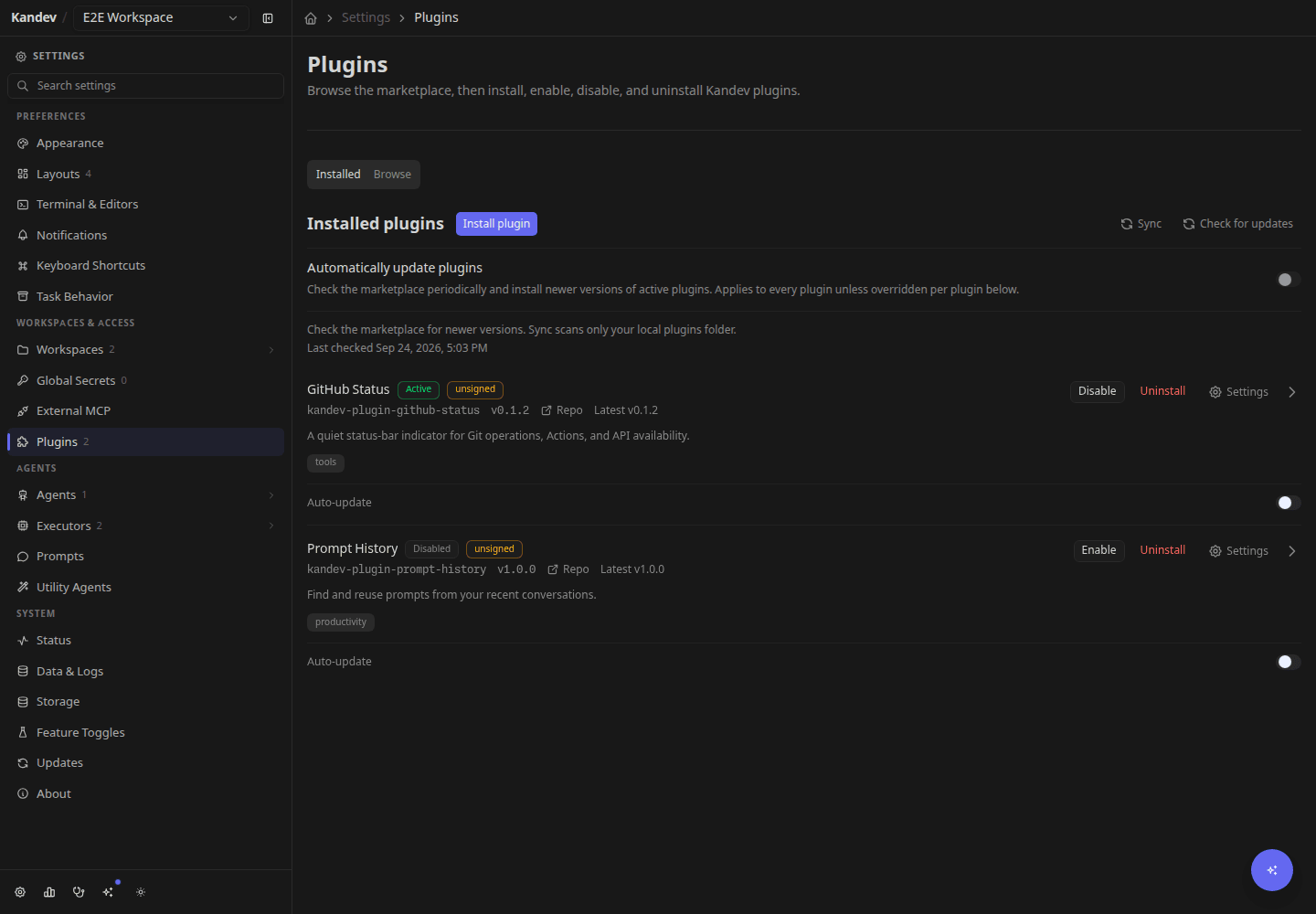Open Storage settings
The width and height of the screenshot is (1316, 914).
[x=146, y=702]
